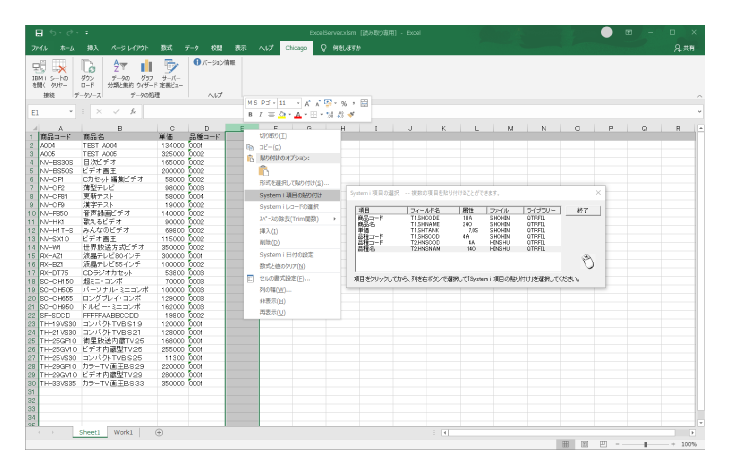The width and height of the screenshot is (730, 470).
Task: Click the Undo arrow icon
Action: (53, 33)
